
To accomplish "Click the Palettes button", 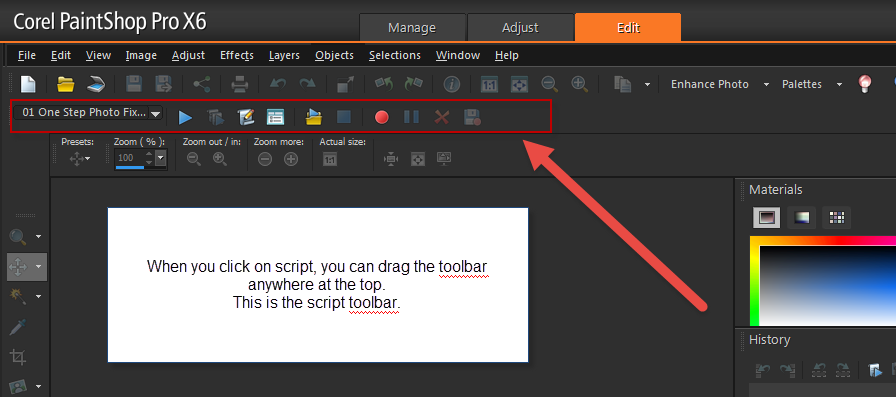I will (802, 85).
